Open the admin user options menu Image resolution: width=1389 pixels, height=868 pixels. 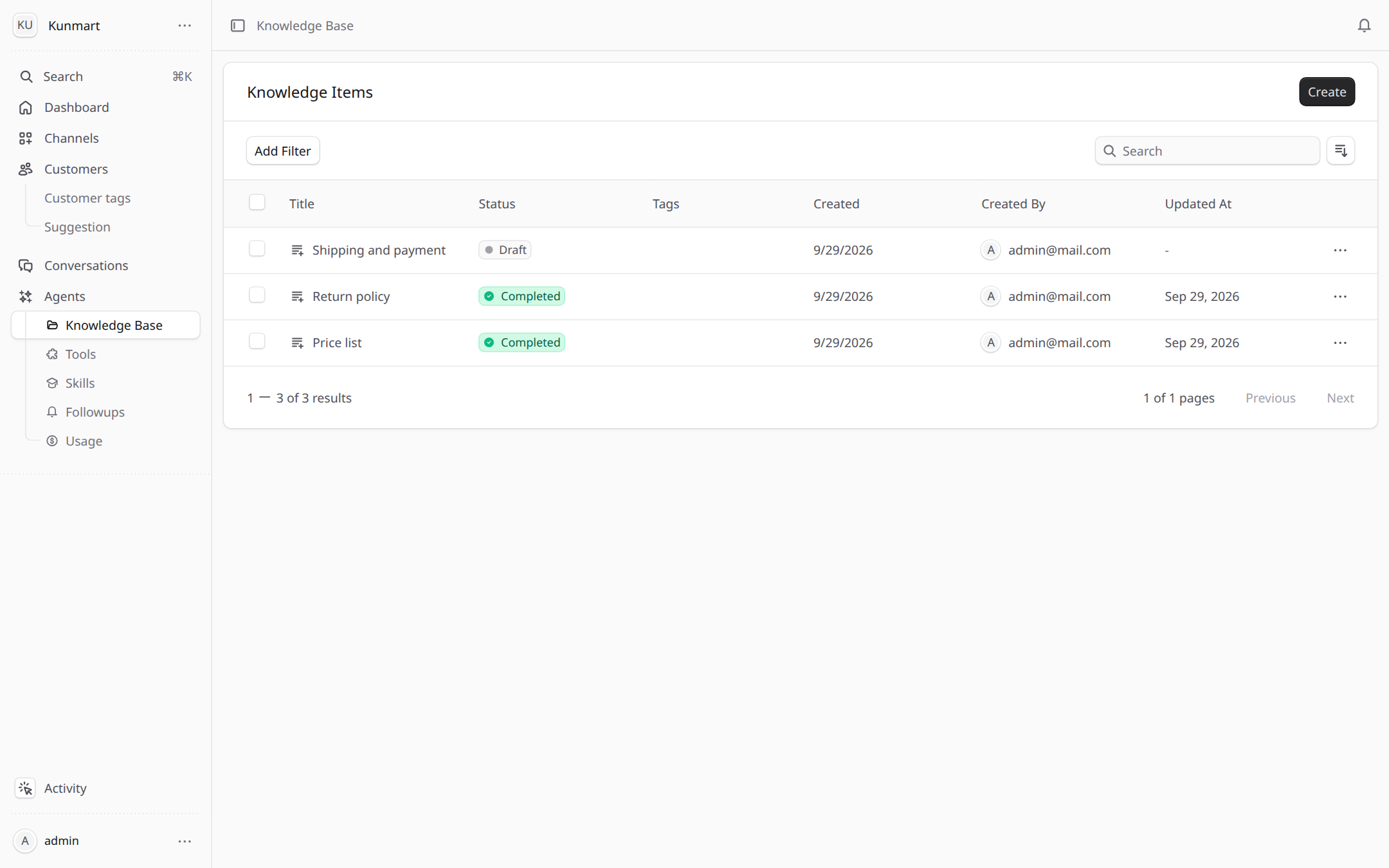185,841
